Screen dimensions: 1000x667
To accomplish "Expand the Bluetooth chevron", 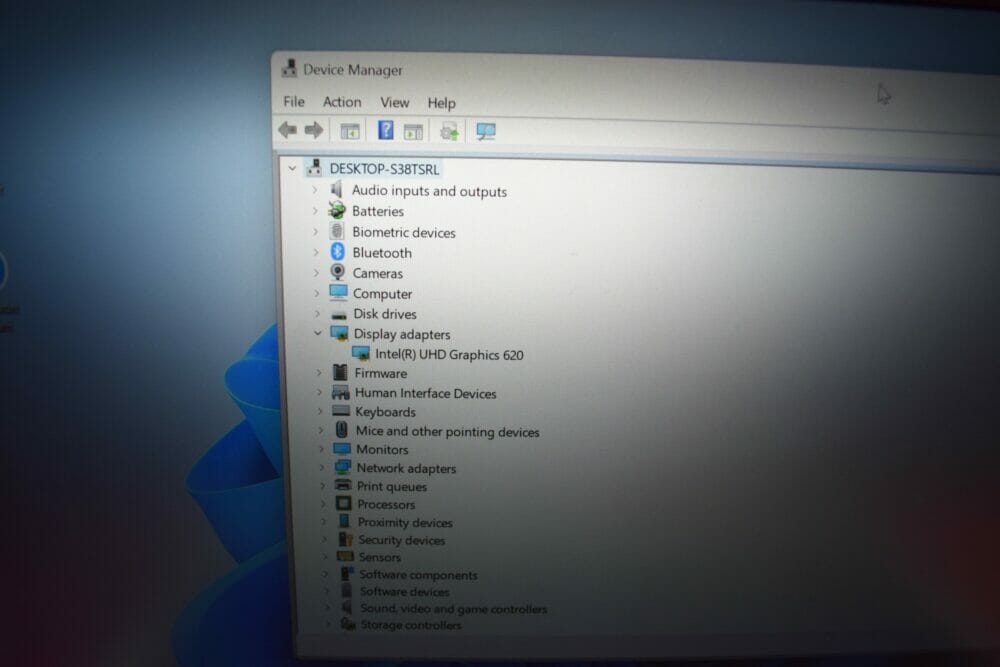I will point(316,252).
